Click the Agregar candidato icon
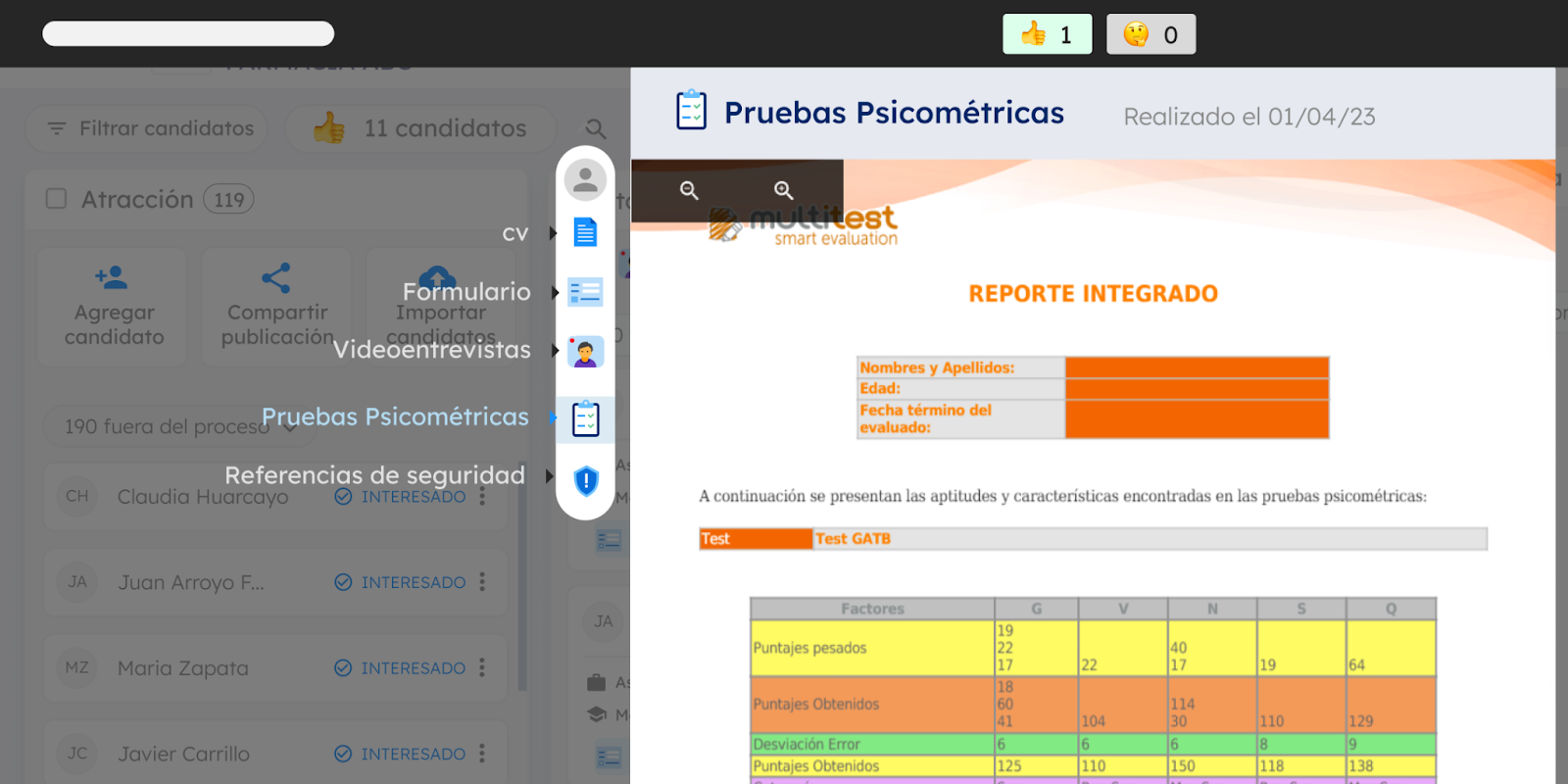The height and width of the screenshot is (784, 1568). point(112,277)
